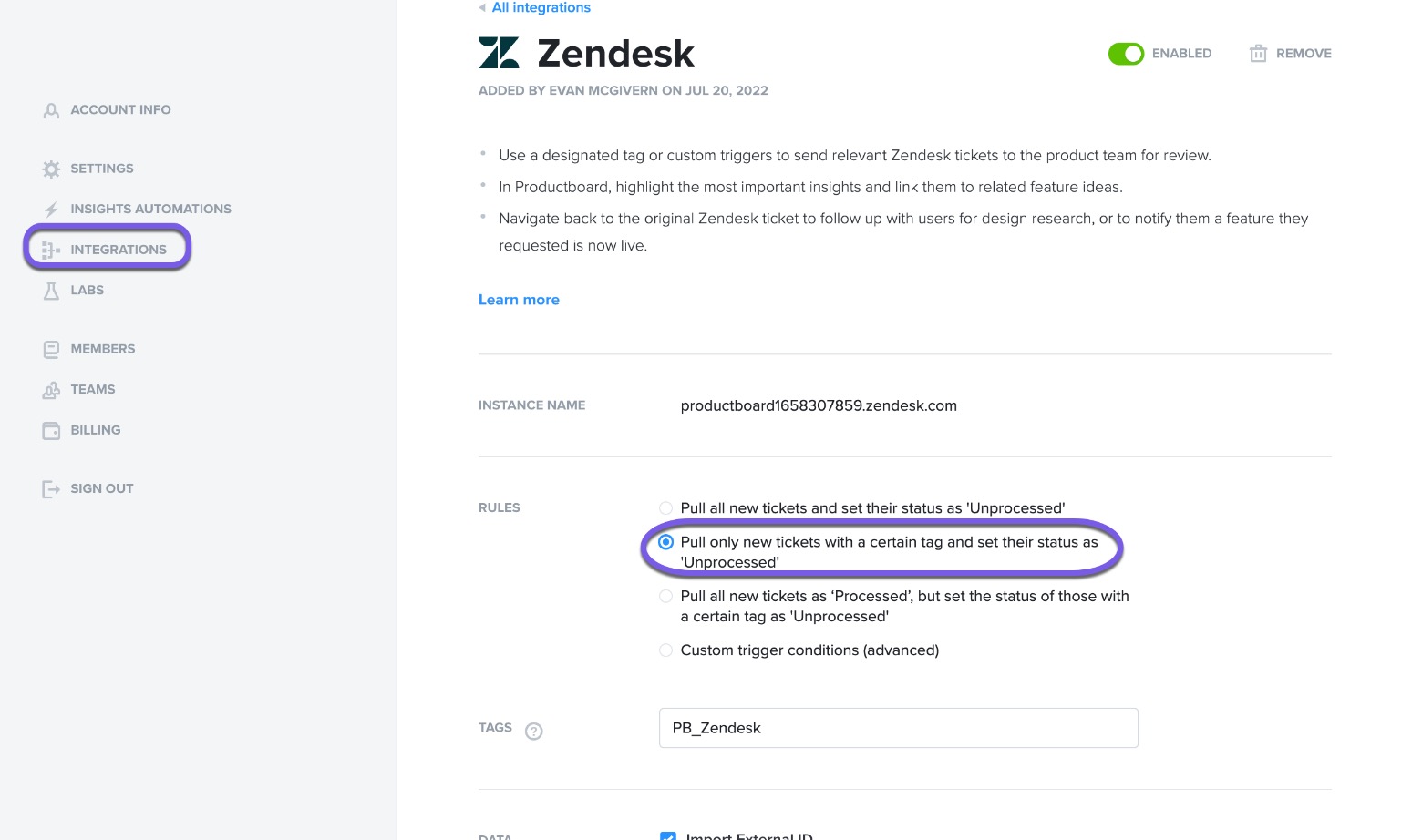Click the Integrations puzzle icon
The image size is (1412, 840).
click(x=51, y=250)
